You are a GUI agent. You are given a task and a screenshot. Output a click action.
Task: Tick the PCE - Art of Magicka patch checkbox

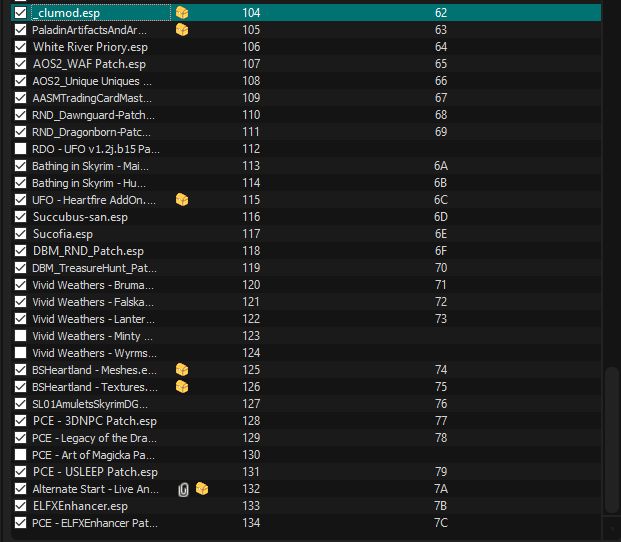[21, 455]
